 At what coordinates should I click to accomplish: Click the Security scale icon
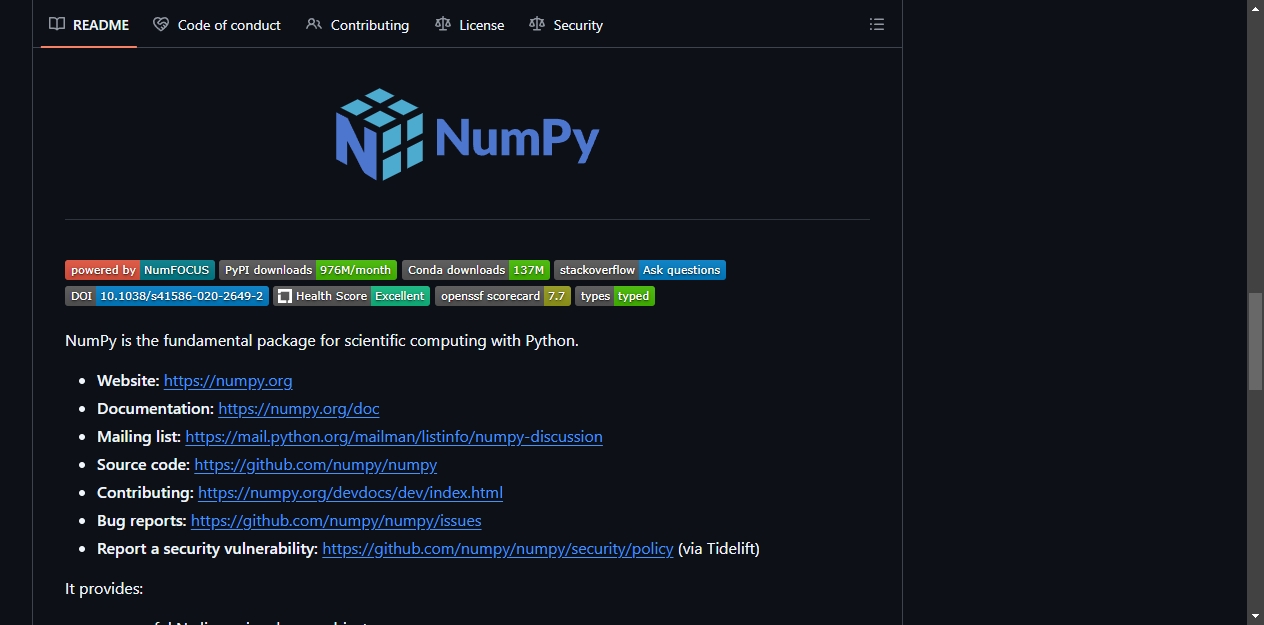pos(537,24)
